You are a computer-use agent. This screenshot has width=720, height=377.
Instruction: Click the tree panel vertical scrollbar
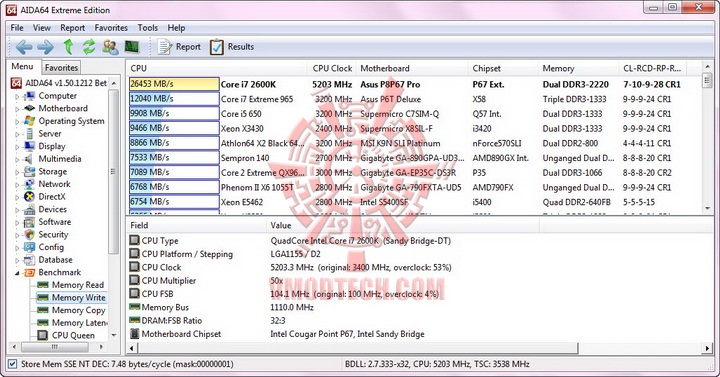click(113, 172)
